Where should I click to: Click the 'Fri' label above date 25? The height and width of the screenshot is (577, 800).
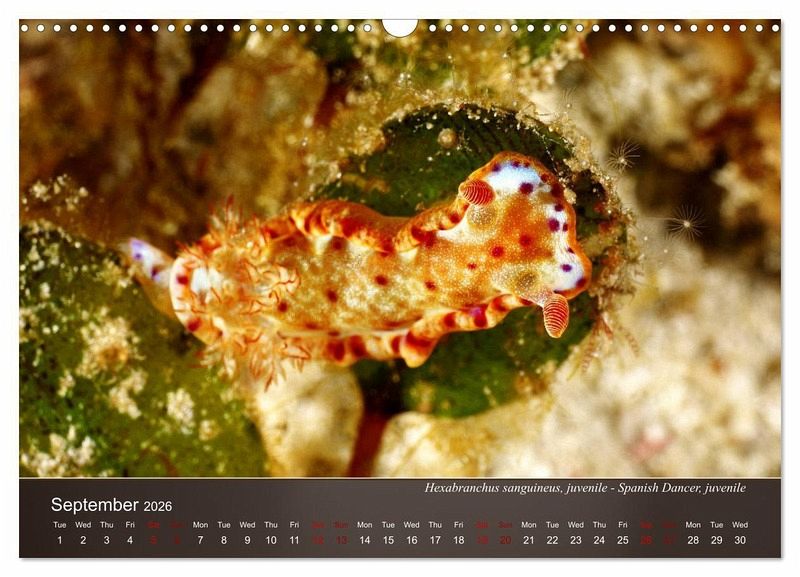coord(623,524)
